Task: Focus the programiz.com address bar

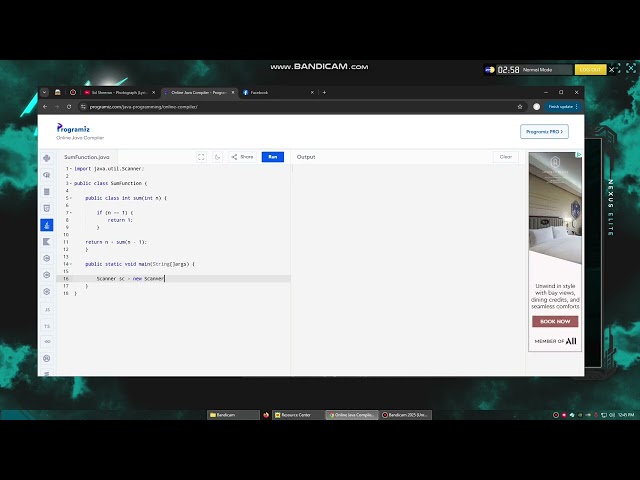Action: coord(300,107)
